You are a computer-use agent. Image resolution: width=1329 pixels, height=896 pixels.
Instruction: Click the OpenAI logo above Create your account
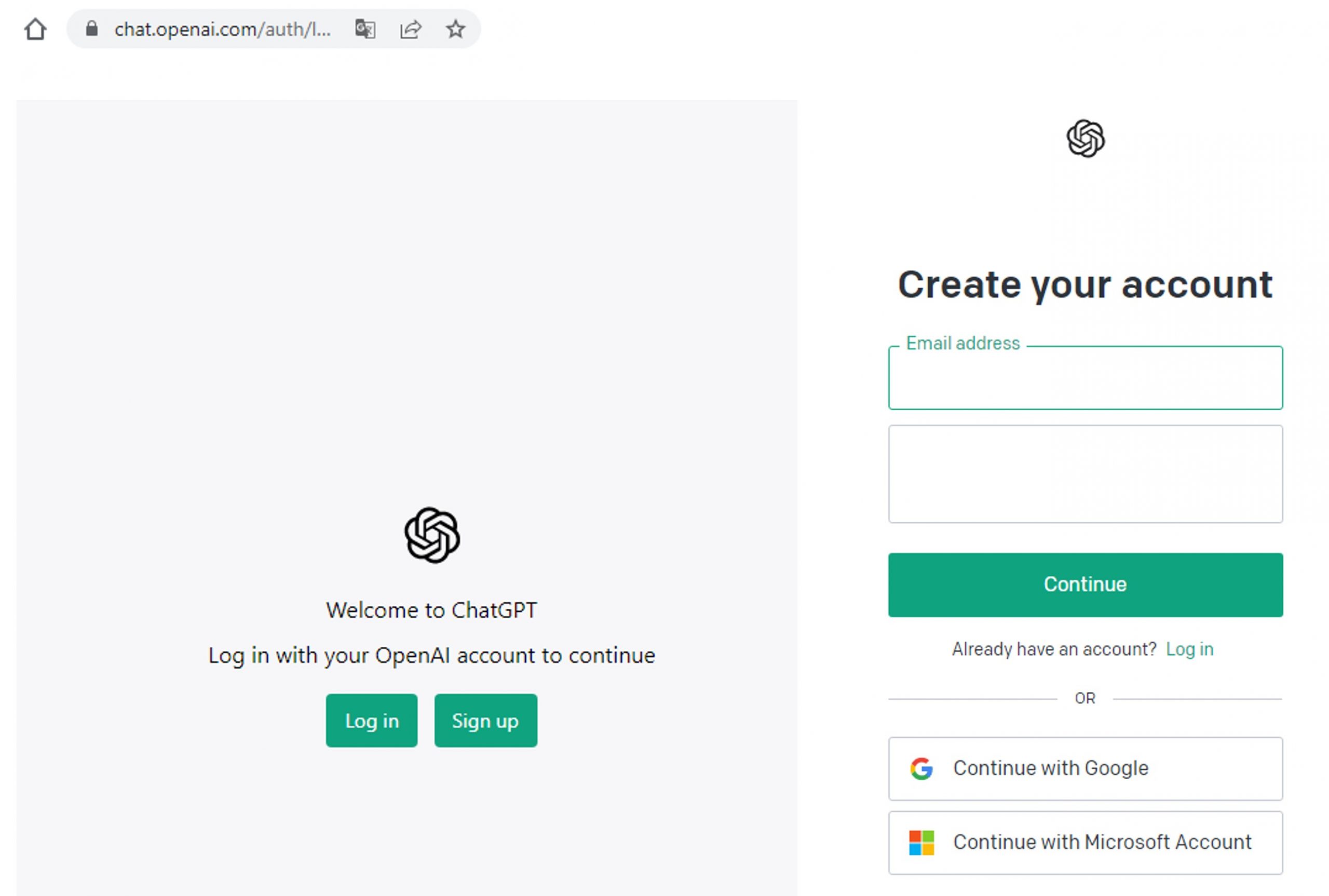(x=1085, y=138)
